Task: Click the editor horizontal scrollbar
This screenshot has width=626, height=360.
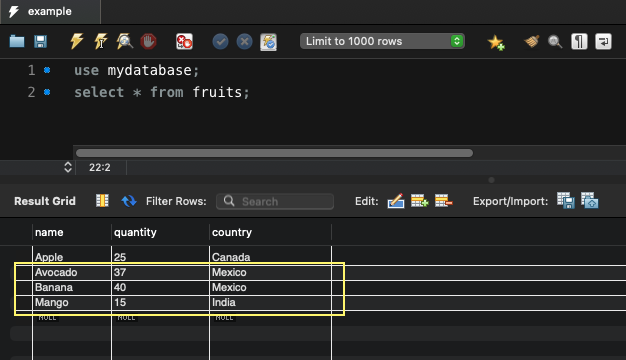Action: (x=274, y=153)
